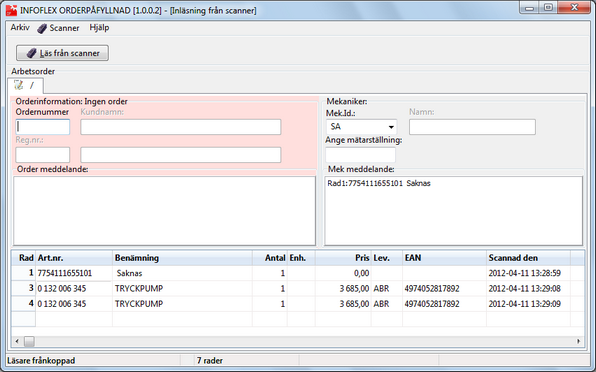Click the Läs från scanner button
596x372 pixels.
(62, 53)
